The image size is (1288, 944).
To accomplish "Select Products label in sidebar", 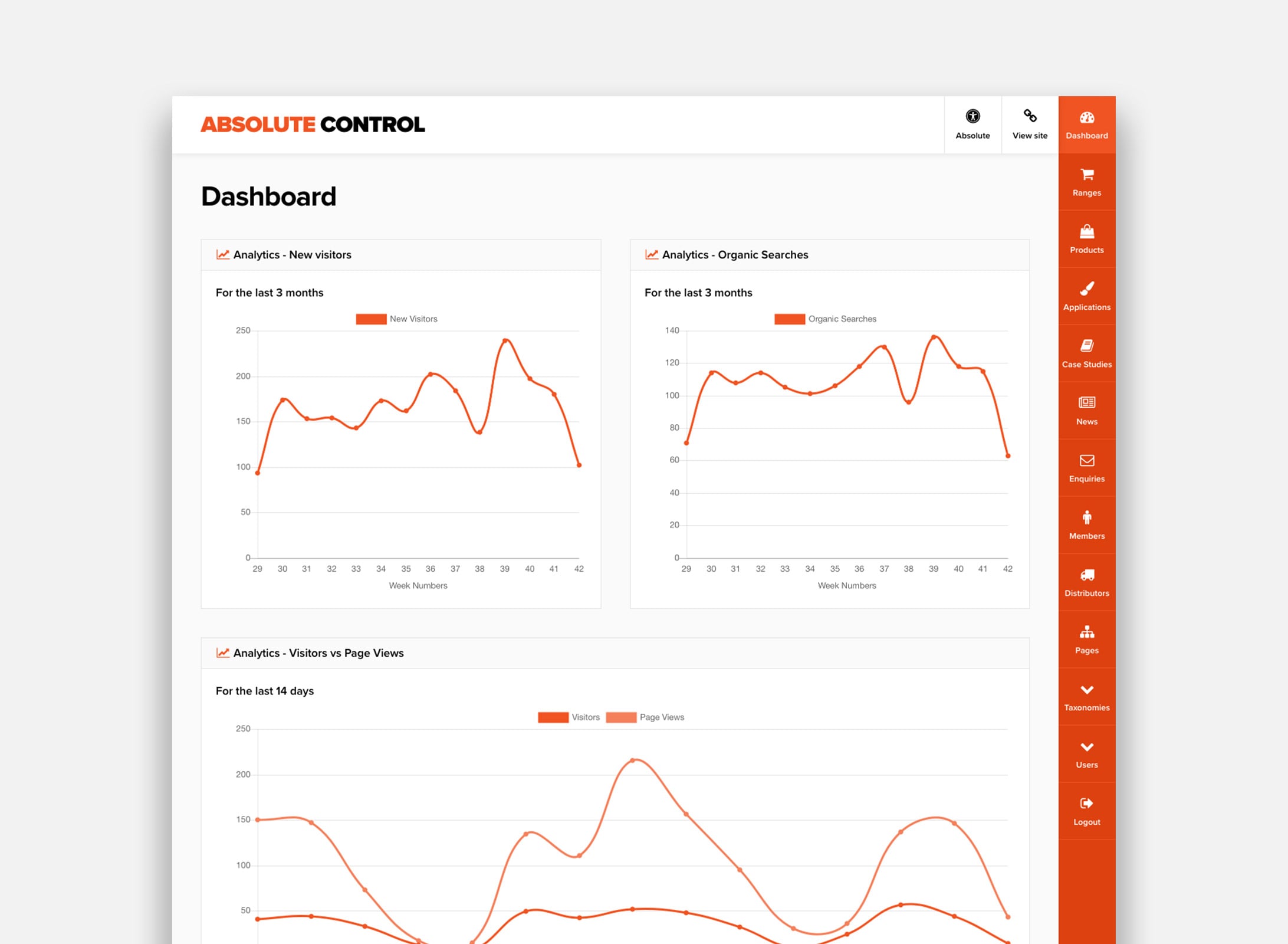I will [1086, 250].
